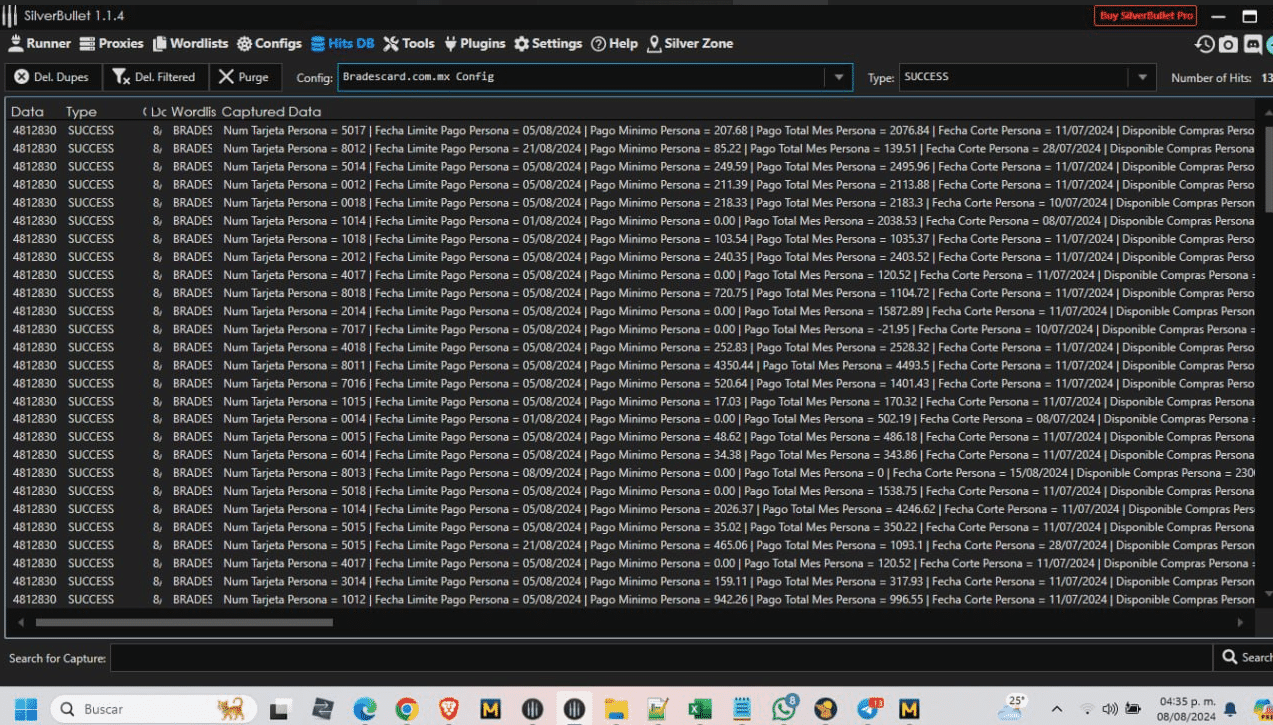Open the Tools section
The width and height of the screenshot is (1273, 725).
409,44
